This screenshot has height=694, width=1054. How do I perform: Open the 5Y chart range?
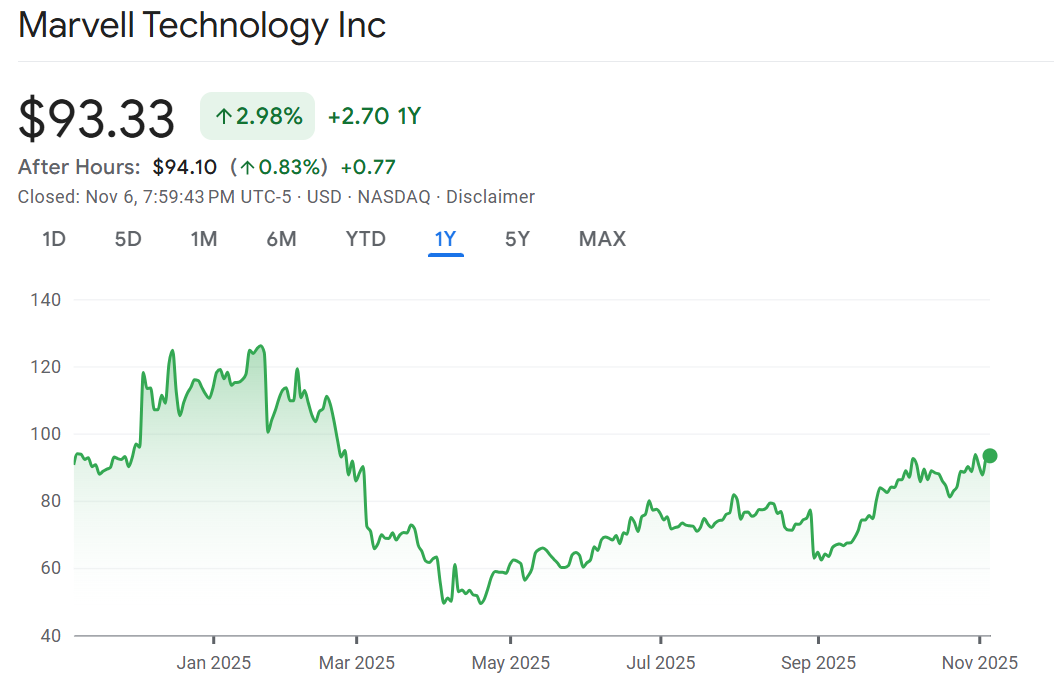click(x=517, y=239)
